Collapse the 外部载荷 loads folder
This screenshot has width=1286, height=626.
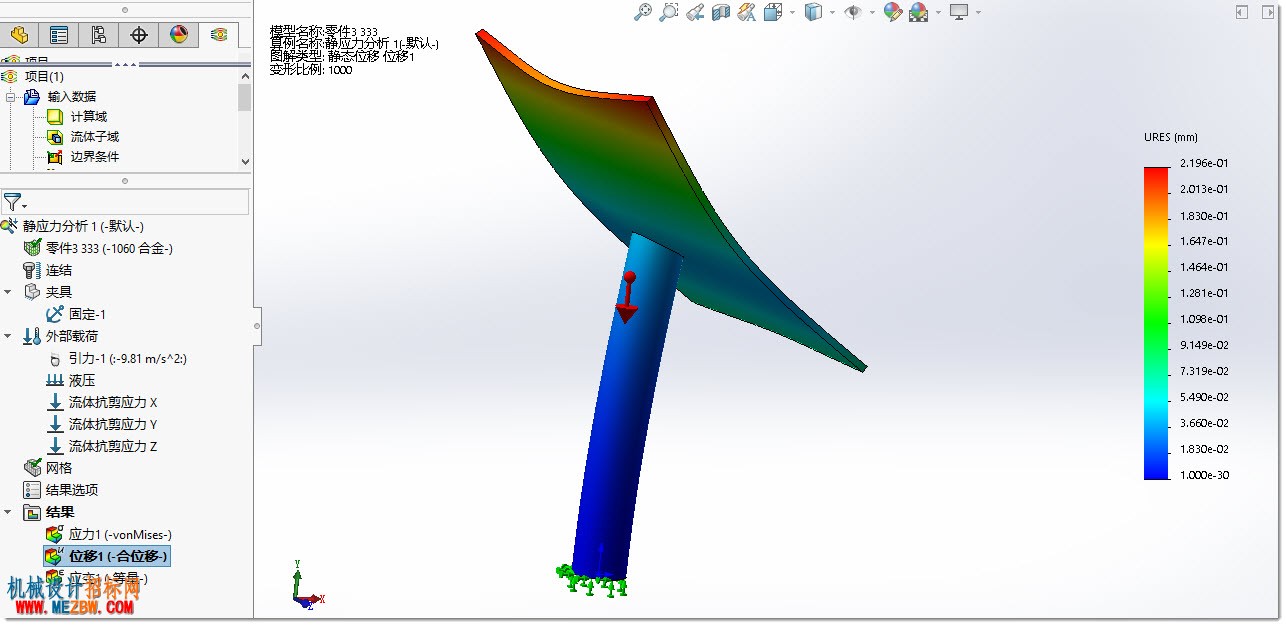(x=8, y=337)
